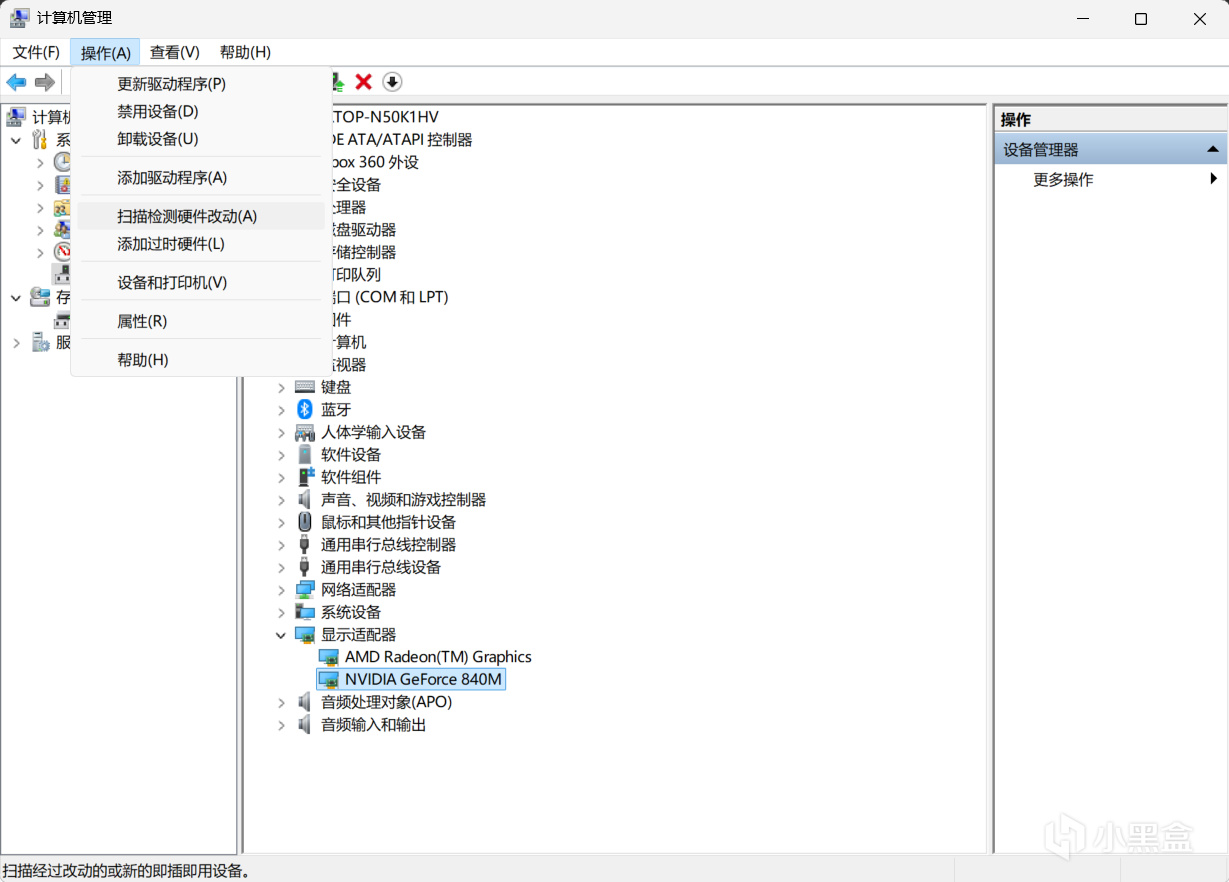Select the 系统设备 label in device tree
The height and width of the screenshot is (882, 1229).
[351, 612]
